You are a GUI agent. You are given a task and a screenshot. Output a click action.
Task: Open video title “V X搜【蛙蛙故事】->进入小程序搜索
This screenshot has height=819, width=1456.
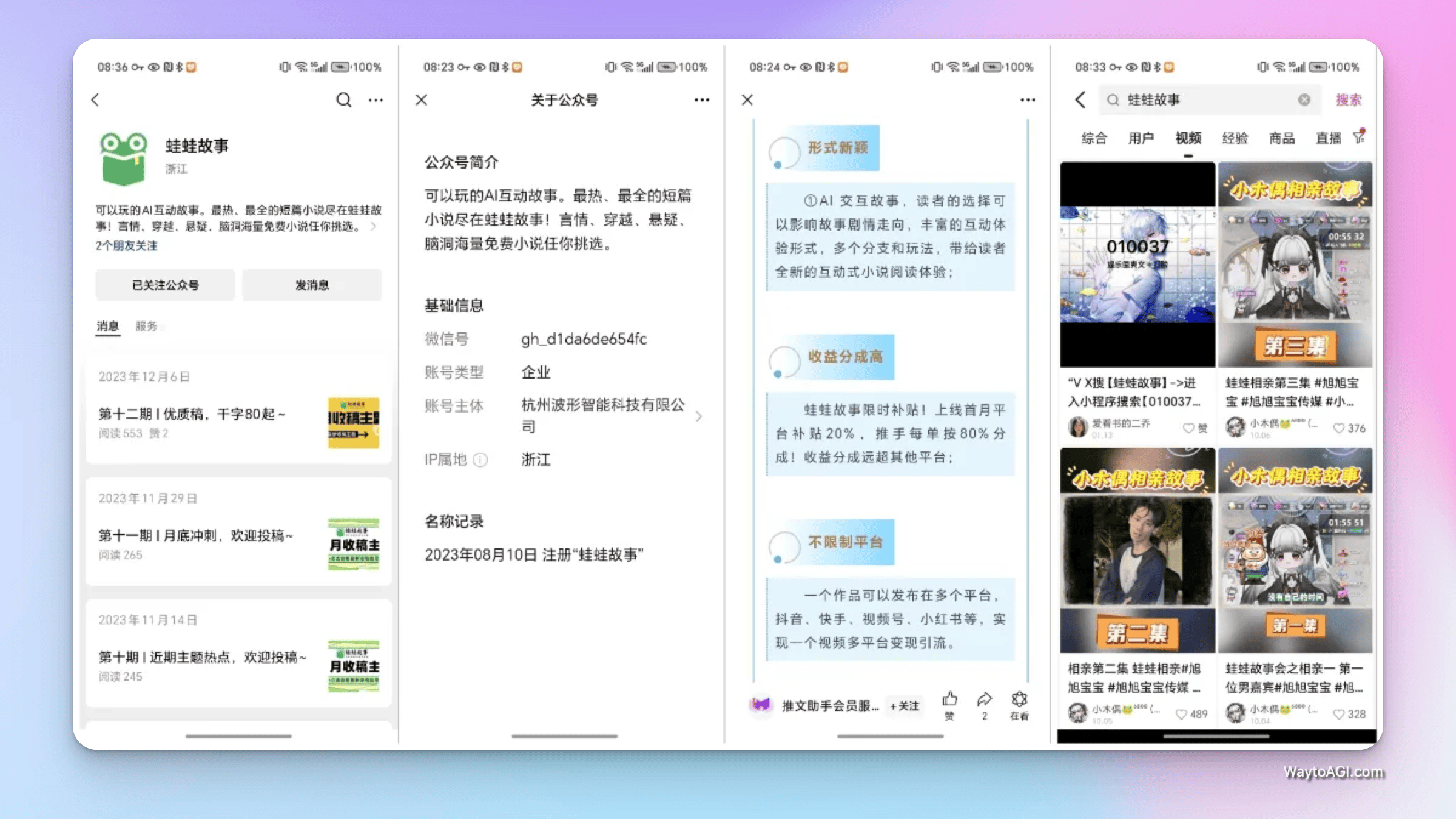1133,392
